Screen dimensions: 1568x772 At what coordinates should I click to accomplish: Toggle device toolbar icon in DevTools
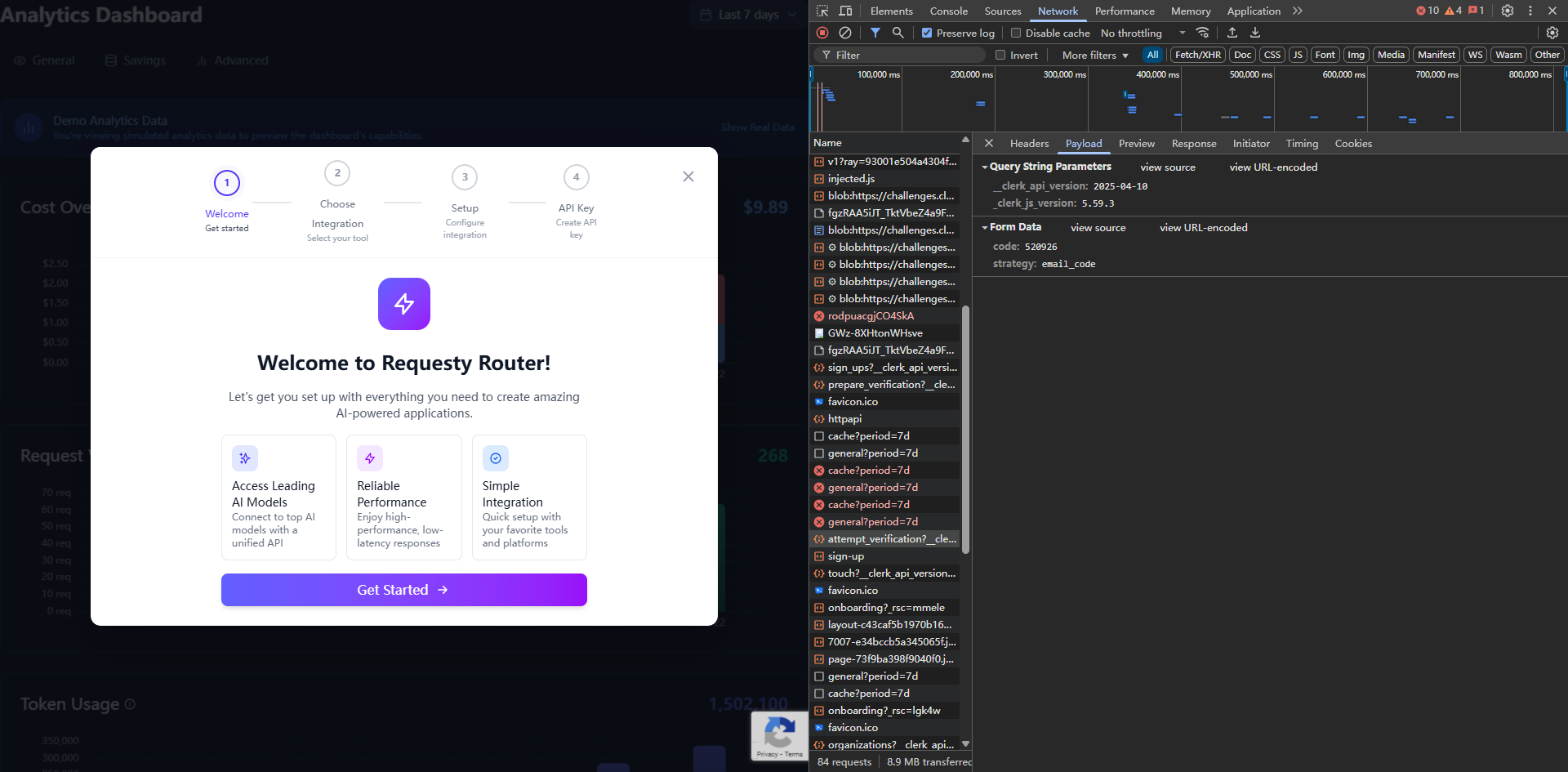tap(846, 11)
